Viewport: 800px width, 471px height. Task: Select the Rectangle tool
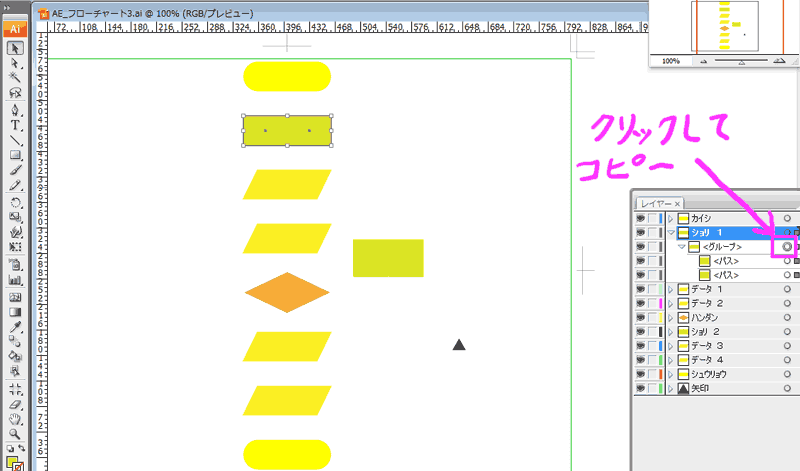coord(15,155)
